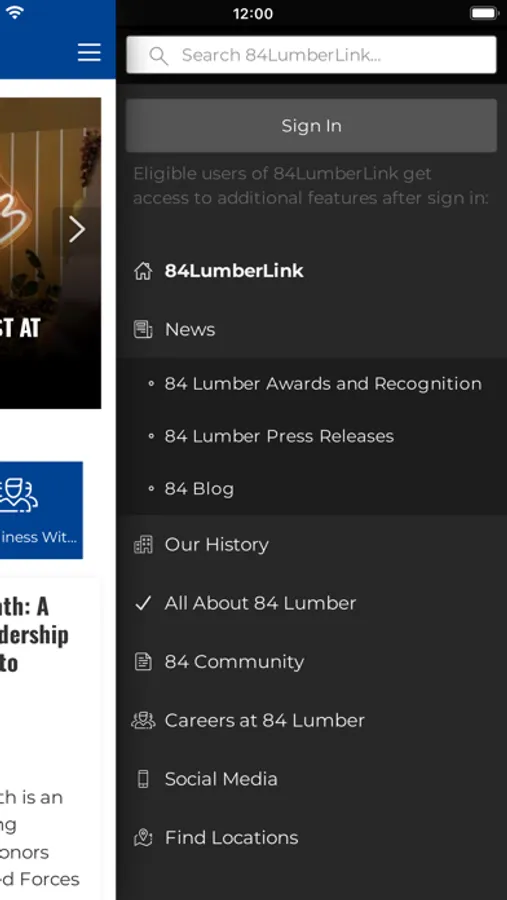Click the Sign In button
This screenshot has width=507, height=900.
click(311, 126)
